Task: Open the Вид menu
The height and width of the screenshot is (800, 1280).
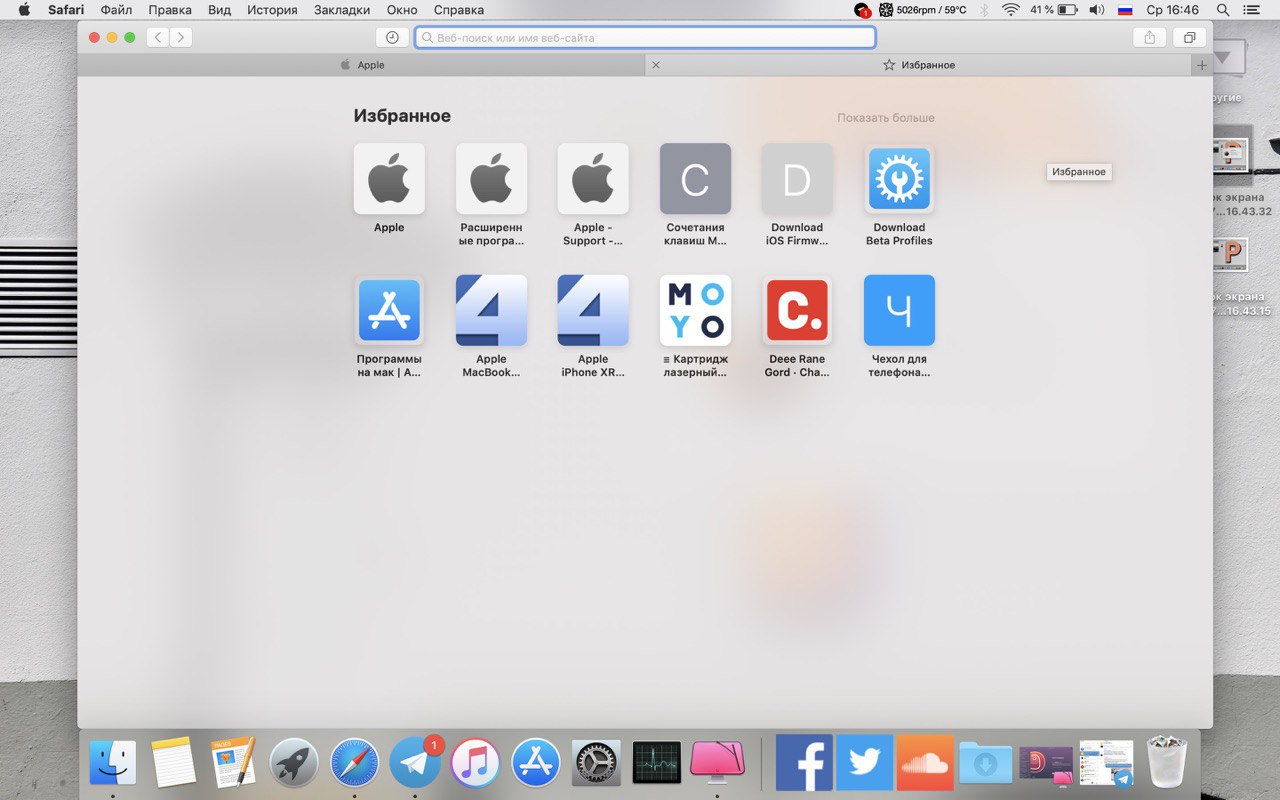Action: pos(219,10)
